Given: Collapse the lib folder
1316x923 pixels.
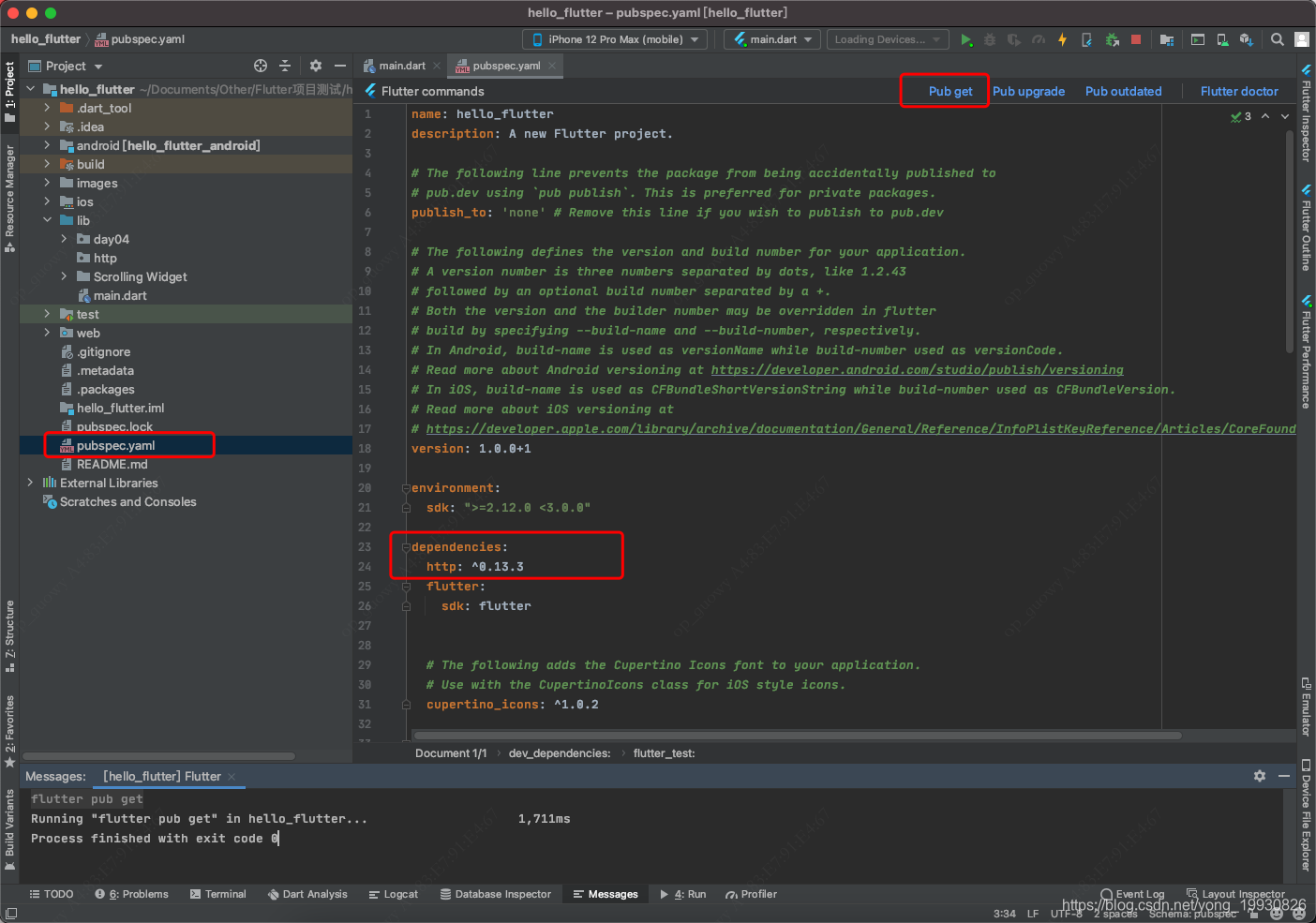Looking at the screenshot, I should (47, 220).
